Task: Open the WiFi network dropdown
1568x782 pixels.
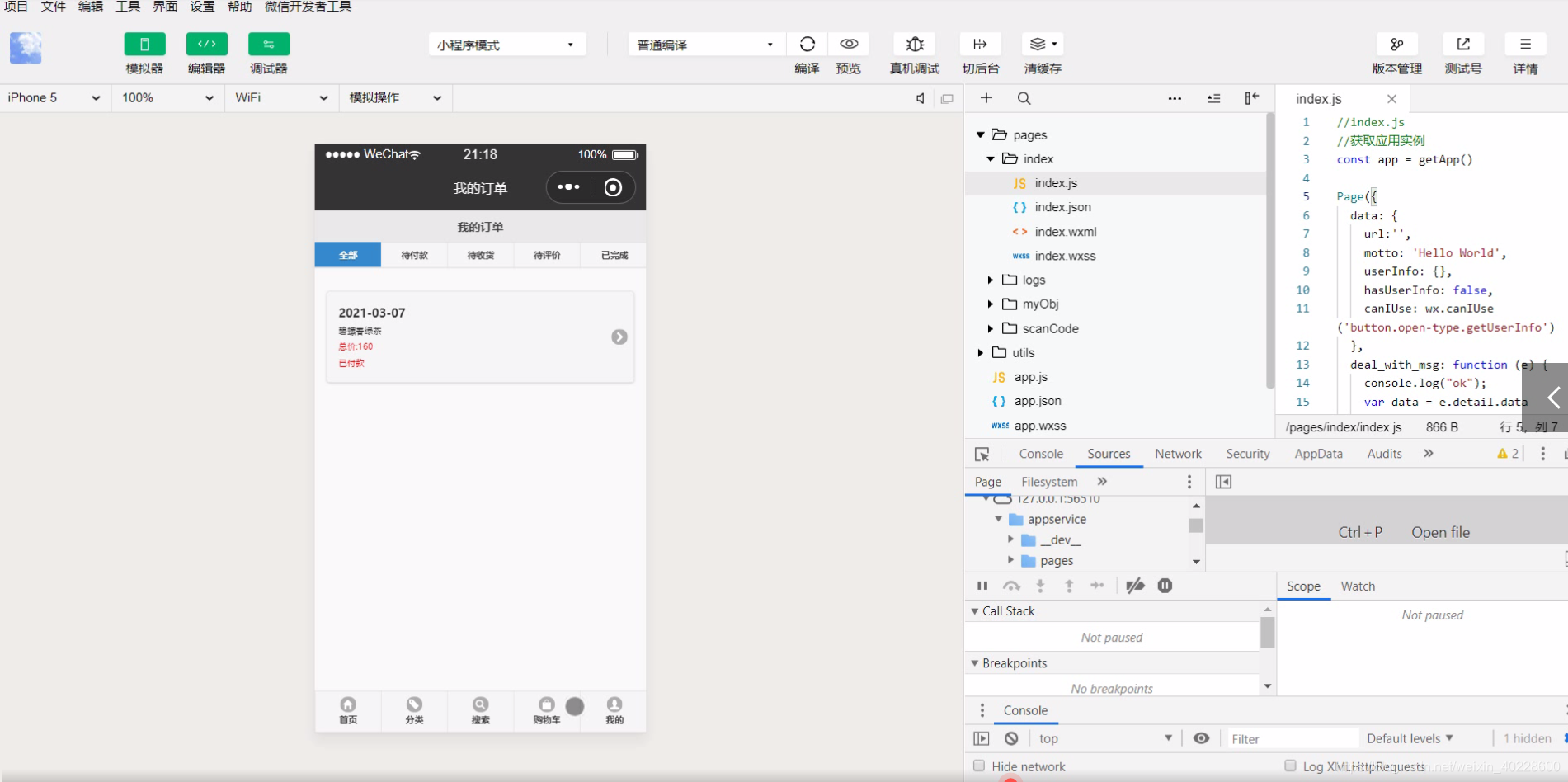Action: pos(281,98)
